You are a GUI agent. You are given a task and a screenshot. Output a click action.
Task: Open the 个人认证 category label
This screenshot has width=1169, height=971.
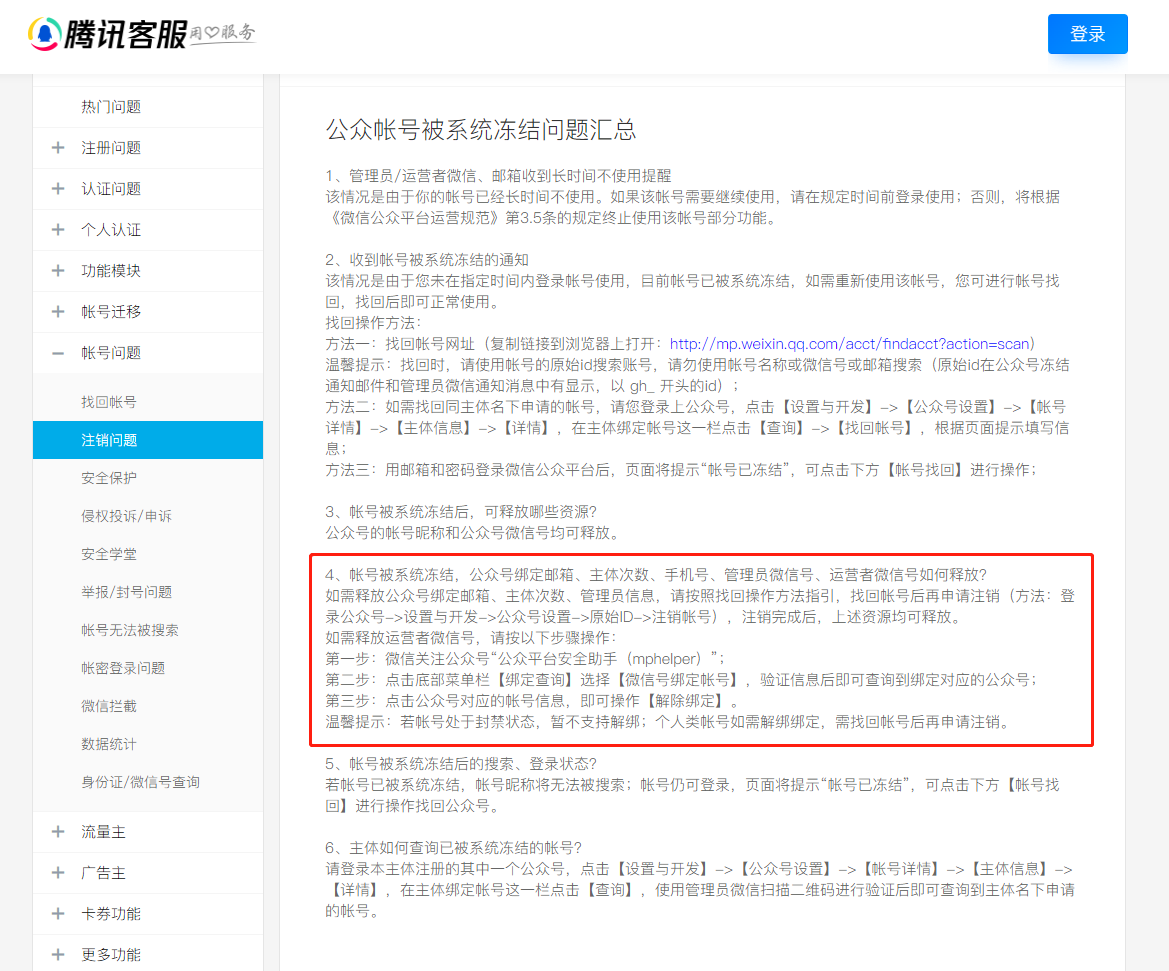(111, 230)
